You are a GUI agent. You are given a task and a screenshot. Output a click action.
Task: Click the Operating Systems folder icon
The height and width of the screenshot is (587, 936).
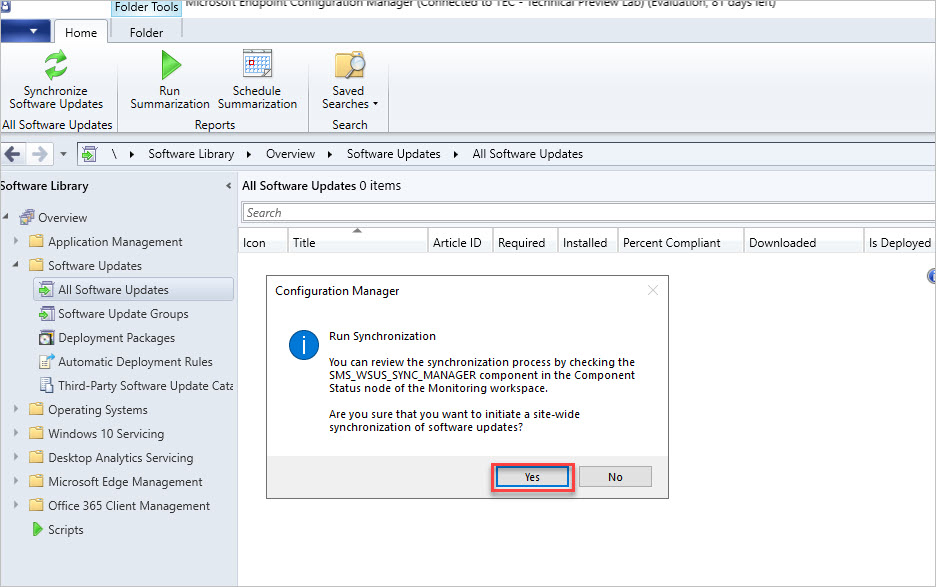(36, 409)
